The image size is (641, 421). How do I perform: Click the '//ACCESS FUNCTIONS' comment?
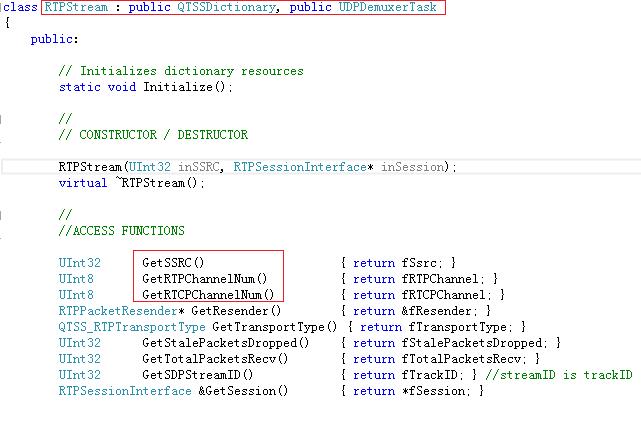[x=122, y=231]
